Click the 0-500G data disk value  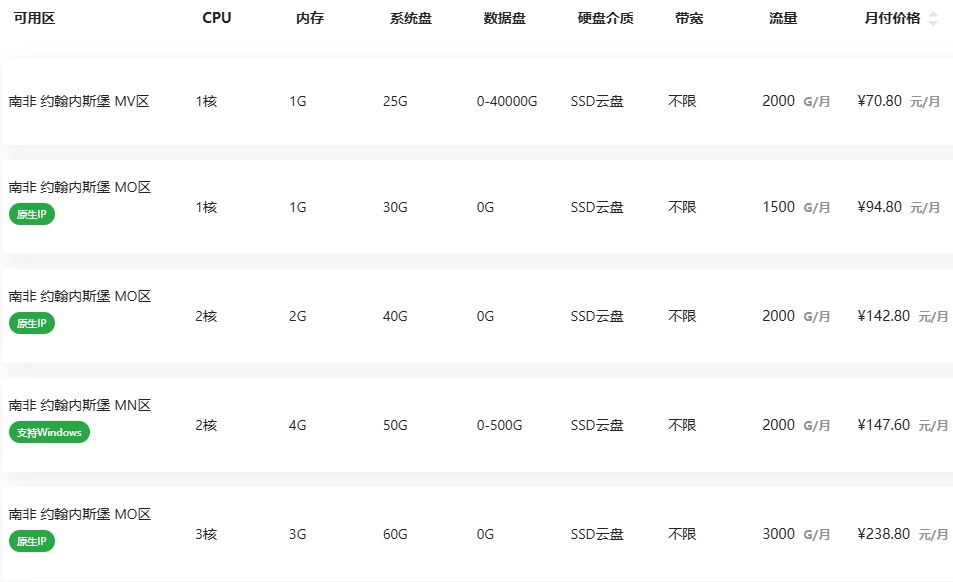(499, 425)
